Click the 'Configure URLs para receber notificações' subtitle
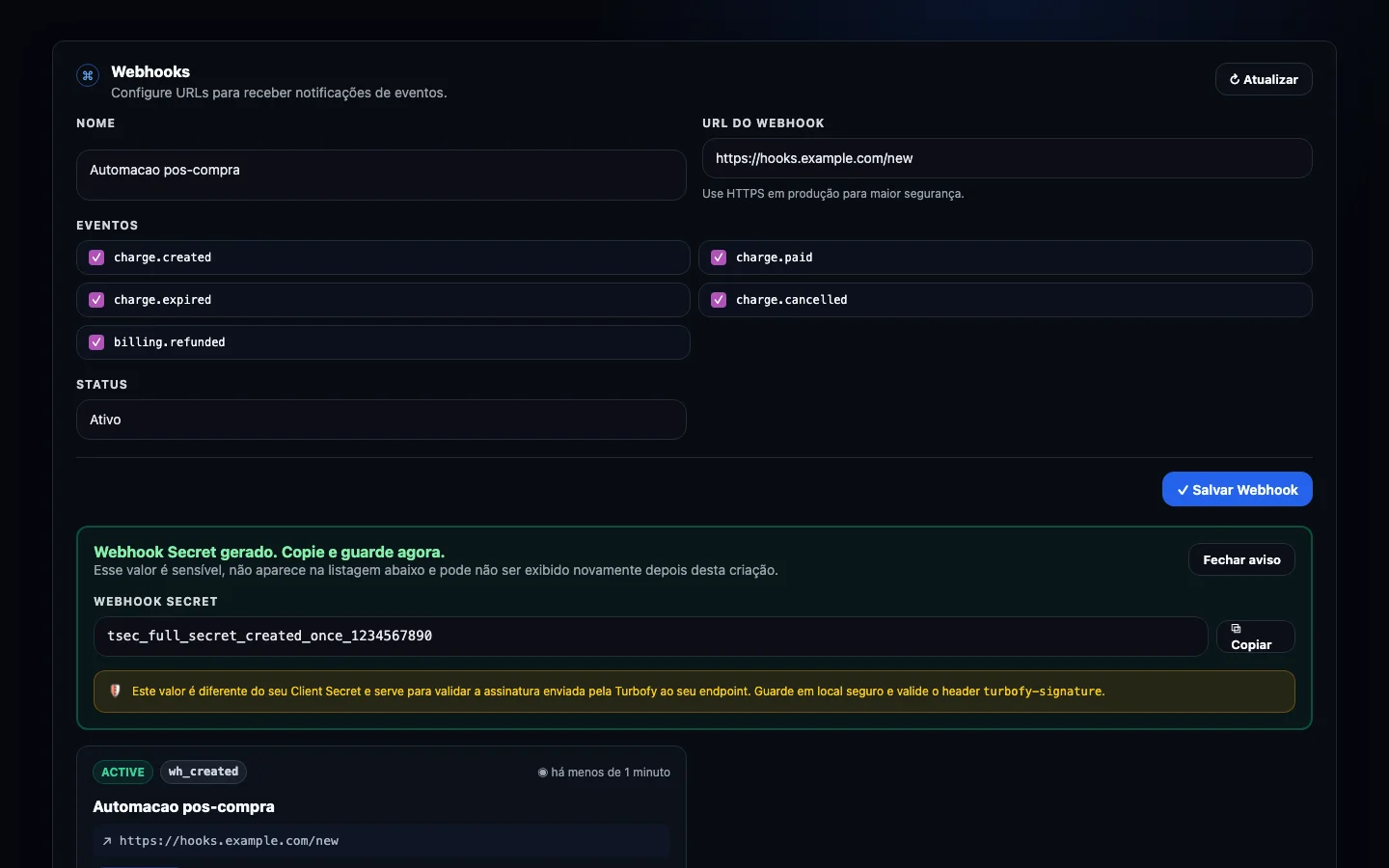 (x=279, y=93)
